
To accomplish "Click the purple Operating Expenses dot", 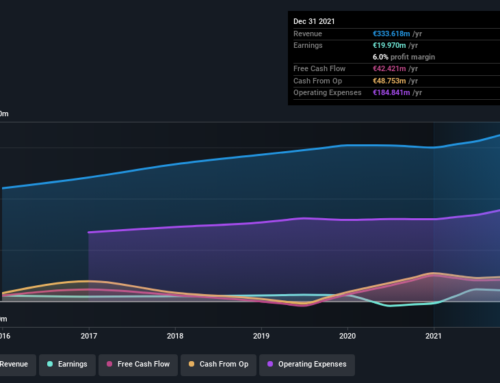I will (270, 364).
